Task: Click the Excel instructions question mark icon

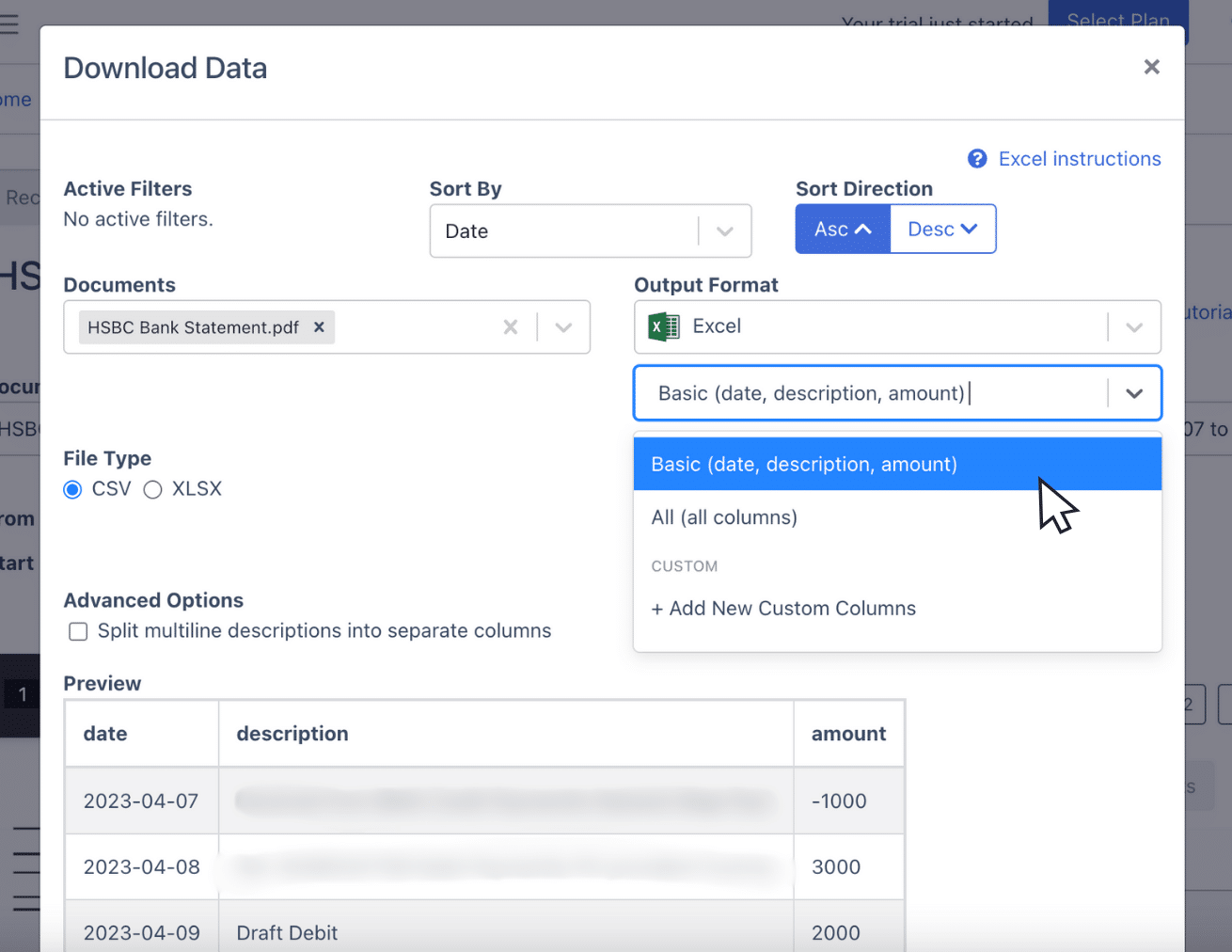Action: [x=977, y=159]
